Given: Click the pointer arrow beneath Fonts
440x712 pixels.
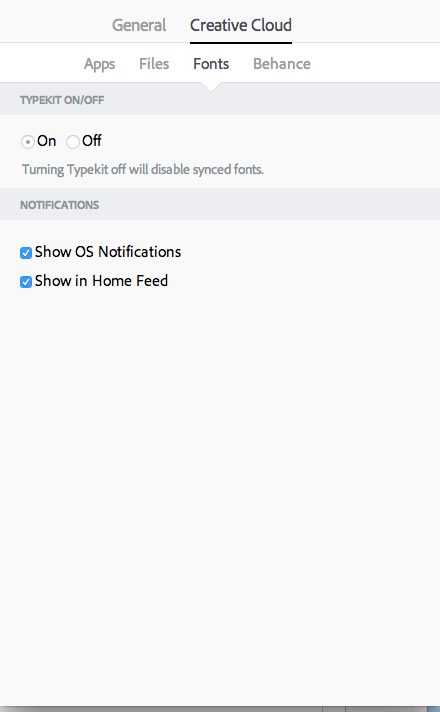Looking at the screenshot, I should (x=211, y=87).
